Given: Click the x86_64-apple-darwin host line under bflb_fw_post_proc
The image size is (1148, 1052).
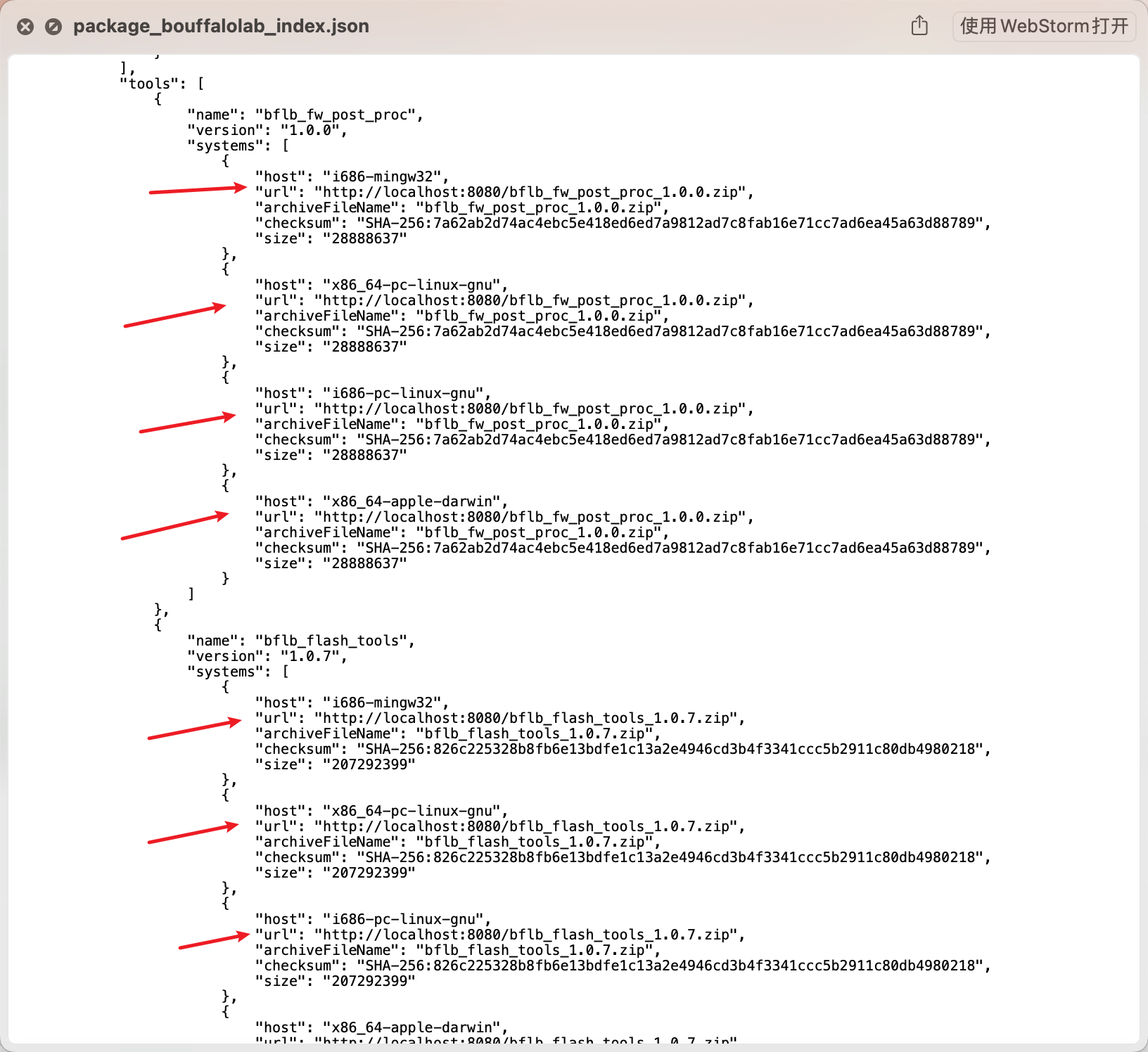Looking at the screenshot, I should [381, 501].
